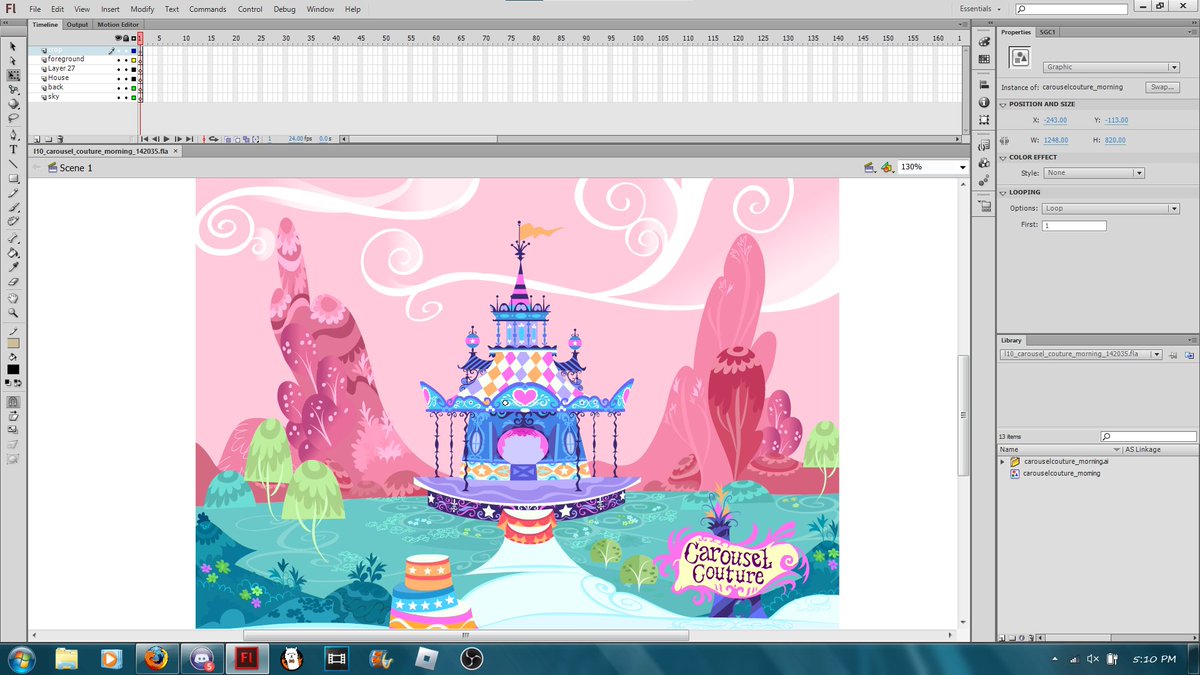
Task: Open the Info panel icon in dock
Action: (x=984, y=102)
